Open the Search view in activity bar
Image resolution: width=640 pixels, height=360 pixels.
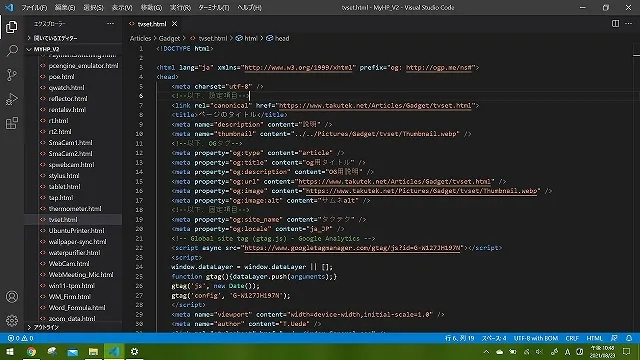(x=12, y=51)
